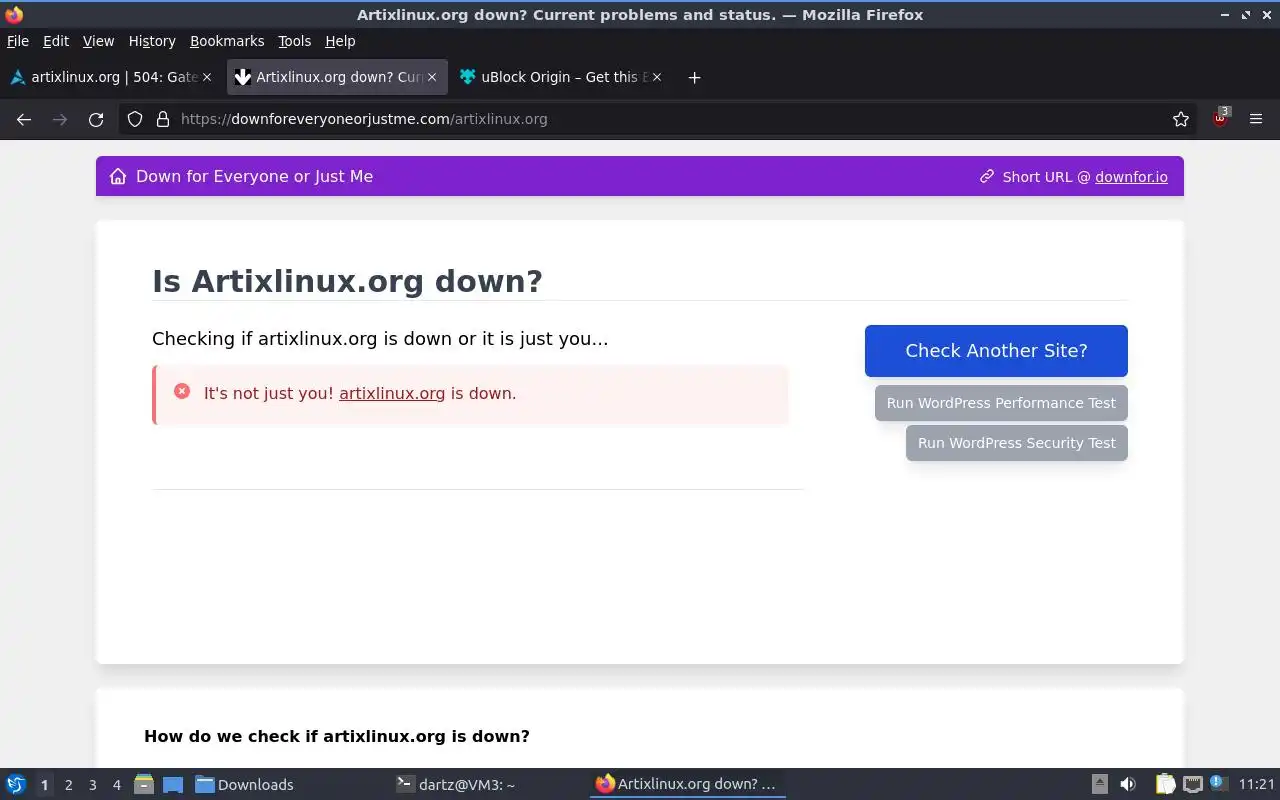Open the Downloads taskbar window
Viewport: 1280px width, 800px height.
point(287,784)
